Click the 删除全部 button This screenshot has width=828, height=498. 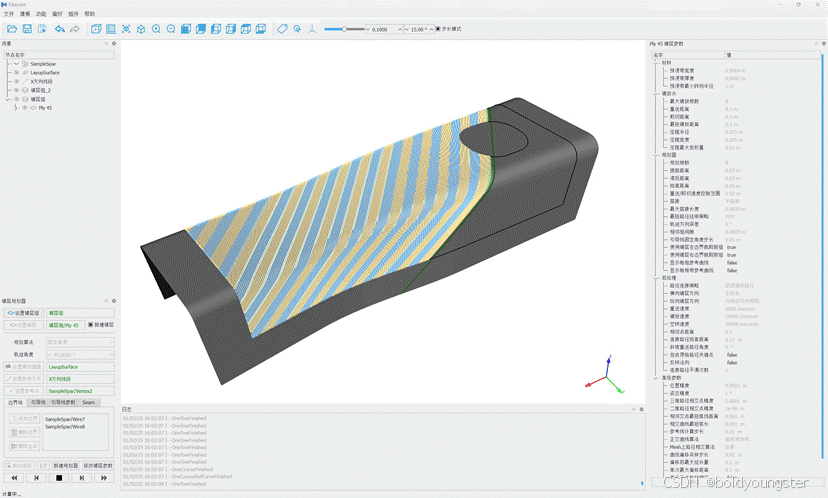(x=24, y=446)
